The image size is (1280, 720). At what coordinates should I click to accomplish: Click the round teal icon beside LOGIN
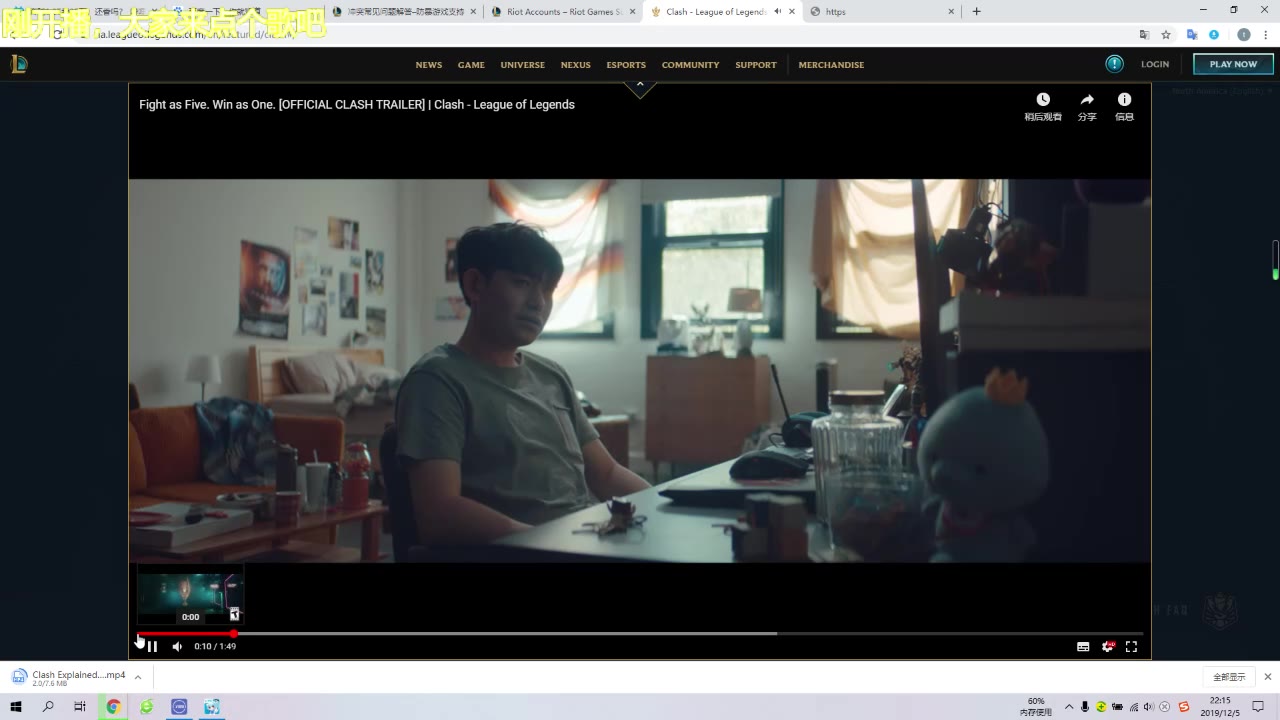click(x=1114, y=64)
